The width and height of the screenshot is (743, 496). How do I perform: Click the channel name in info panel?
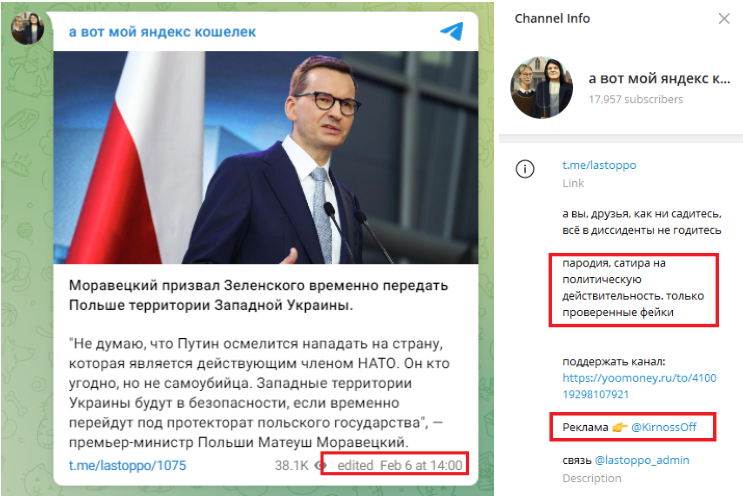(659, 78)
